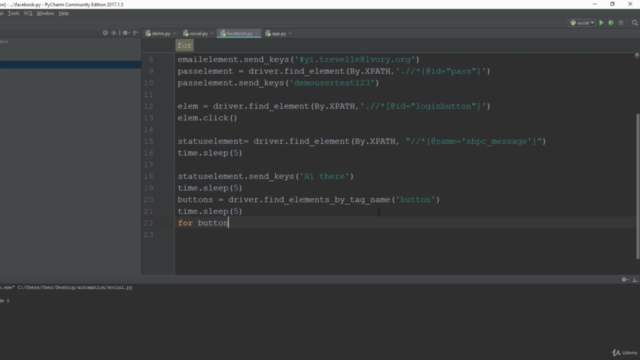The height and width of the screenshot is (360, 640).
Task: Minimize the PyCharm window
Action: tap(594, 4)
